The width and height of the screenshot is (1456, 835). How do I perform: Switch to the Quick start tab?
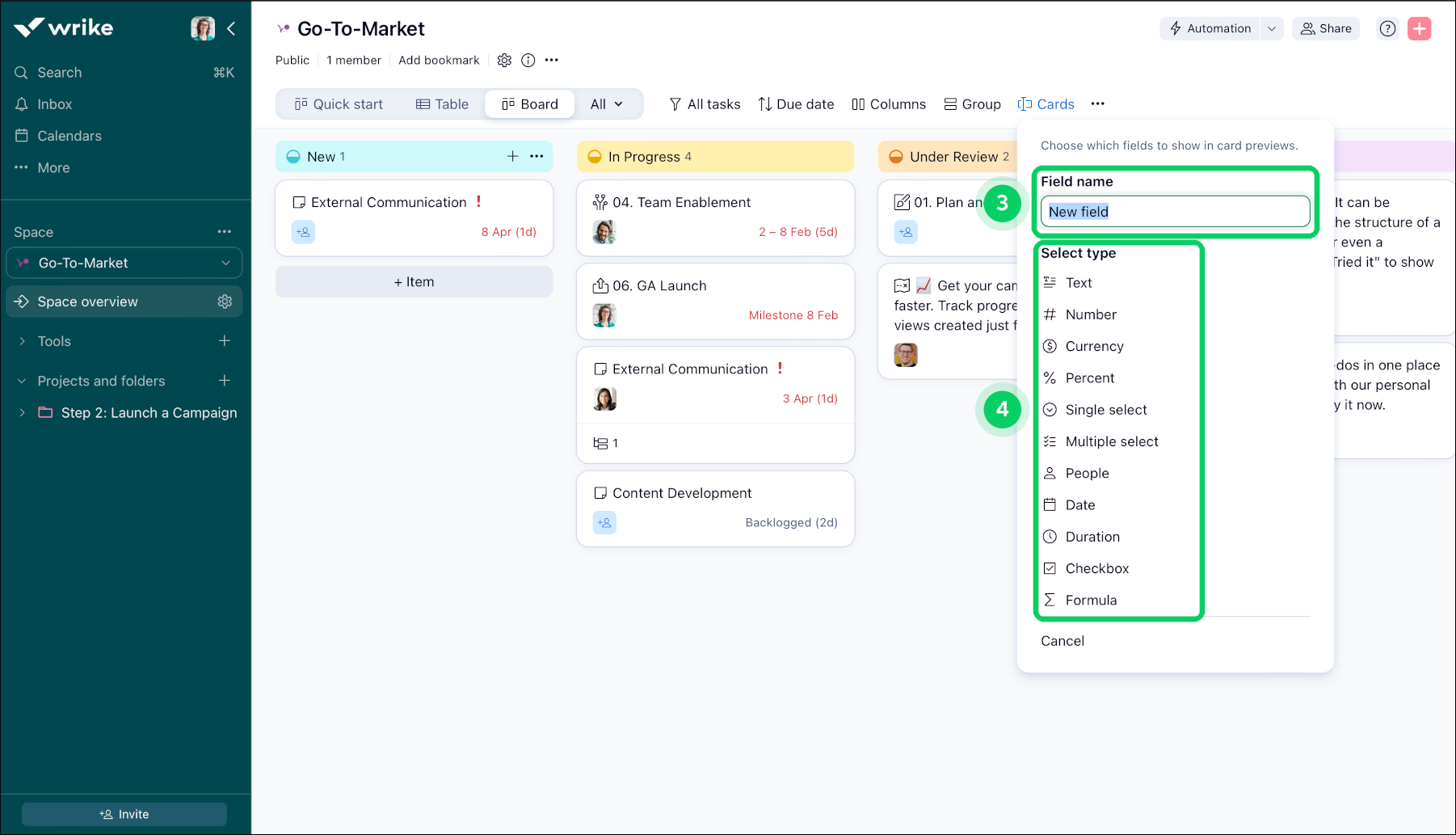click(339, 103)
